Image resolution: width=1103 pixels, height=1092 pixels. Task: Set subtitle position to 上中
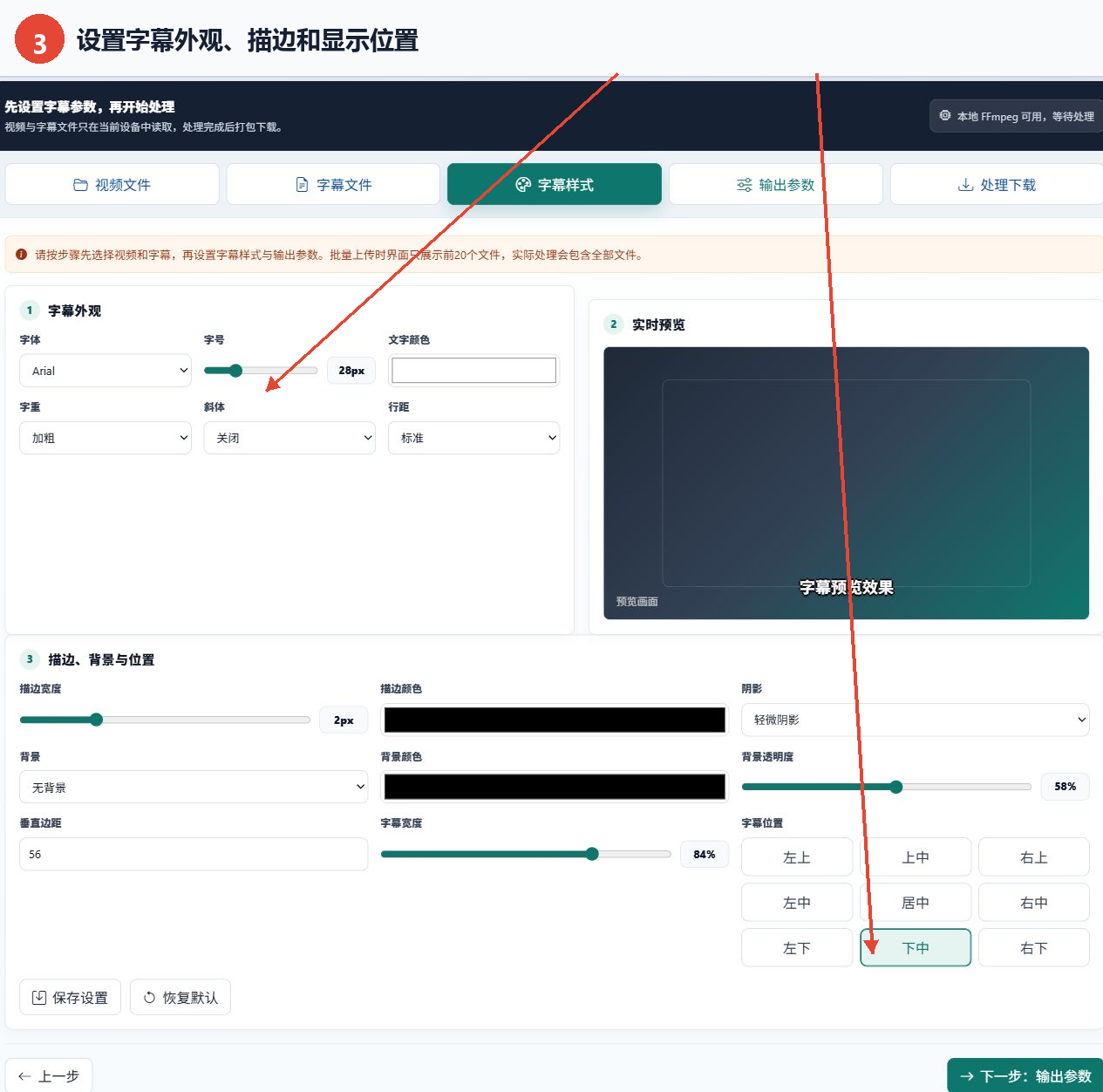(916, 857)
